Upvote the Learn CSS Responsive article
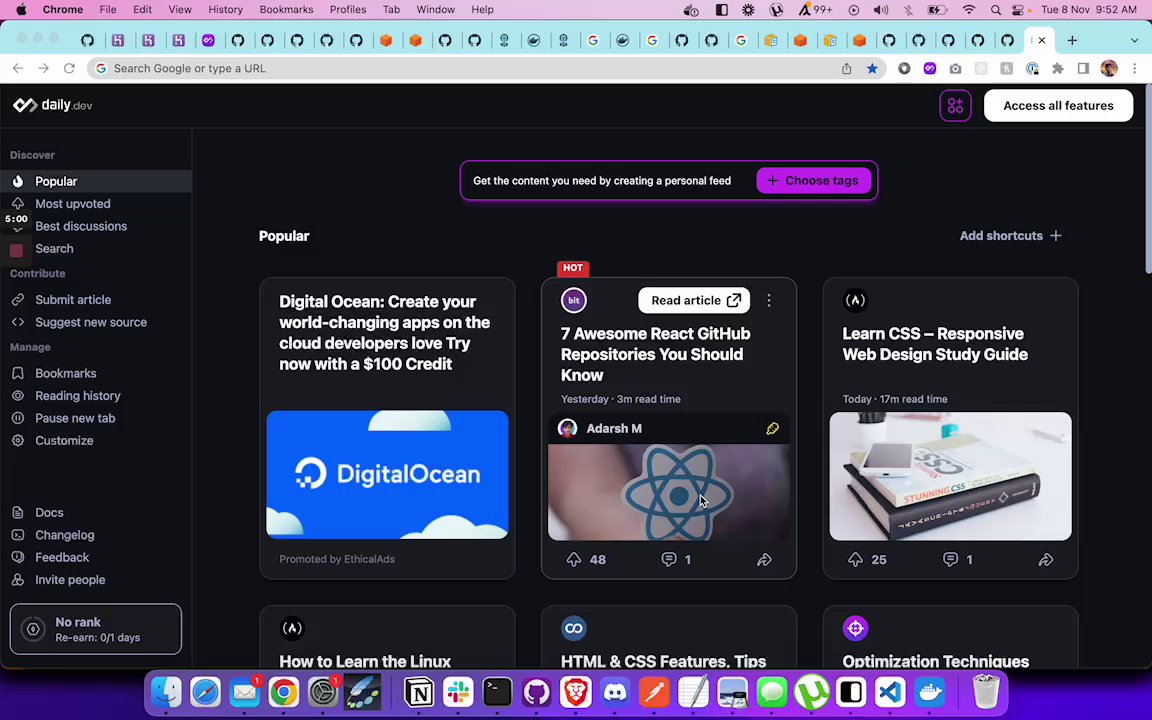Viewport: 1152px width, 720px height. [x=855, y=560]
